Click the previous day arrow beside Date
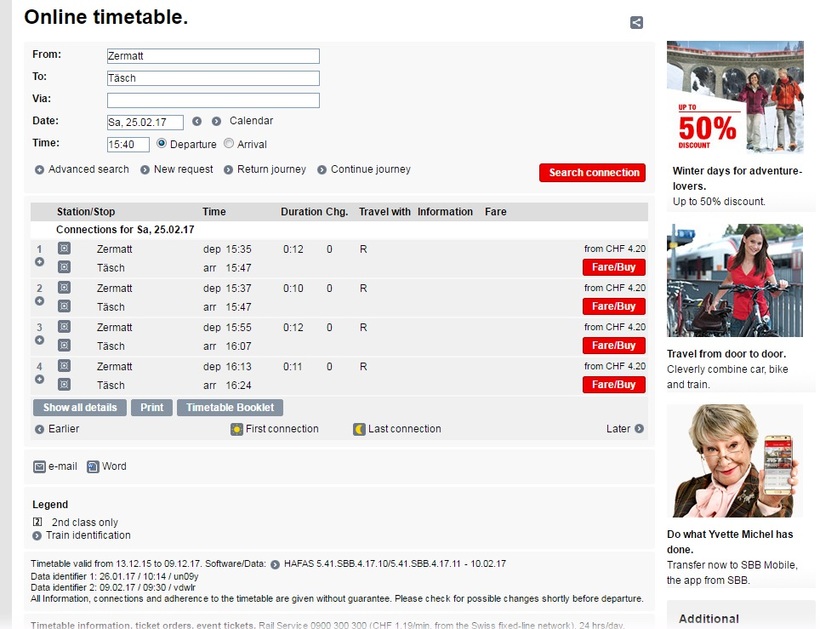The height and width of the screenshot is (629, 820). pyautogui.click(x=197, y=121)
